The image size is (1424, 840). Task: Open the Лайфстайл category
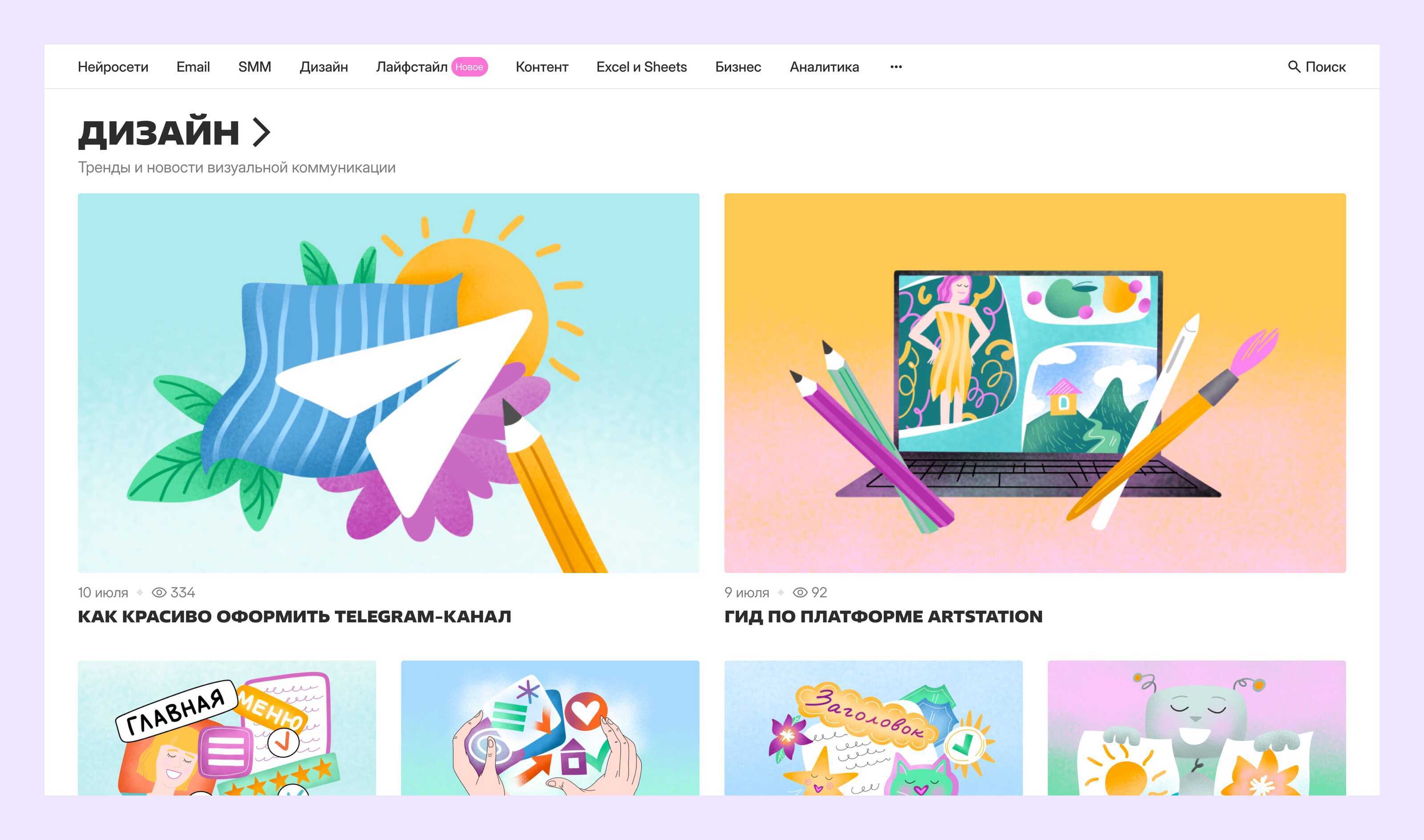tap(412, 67)
